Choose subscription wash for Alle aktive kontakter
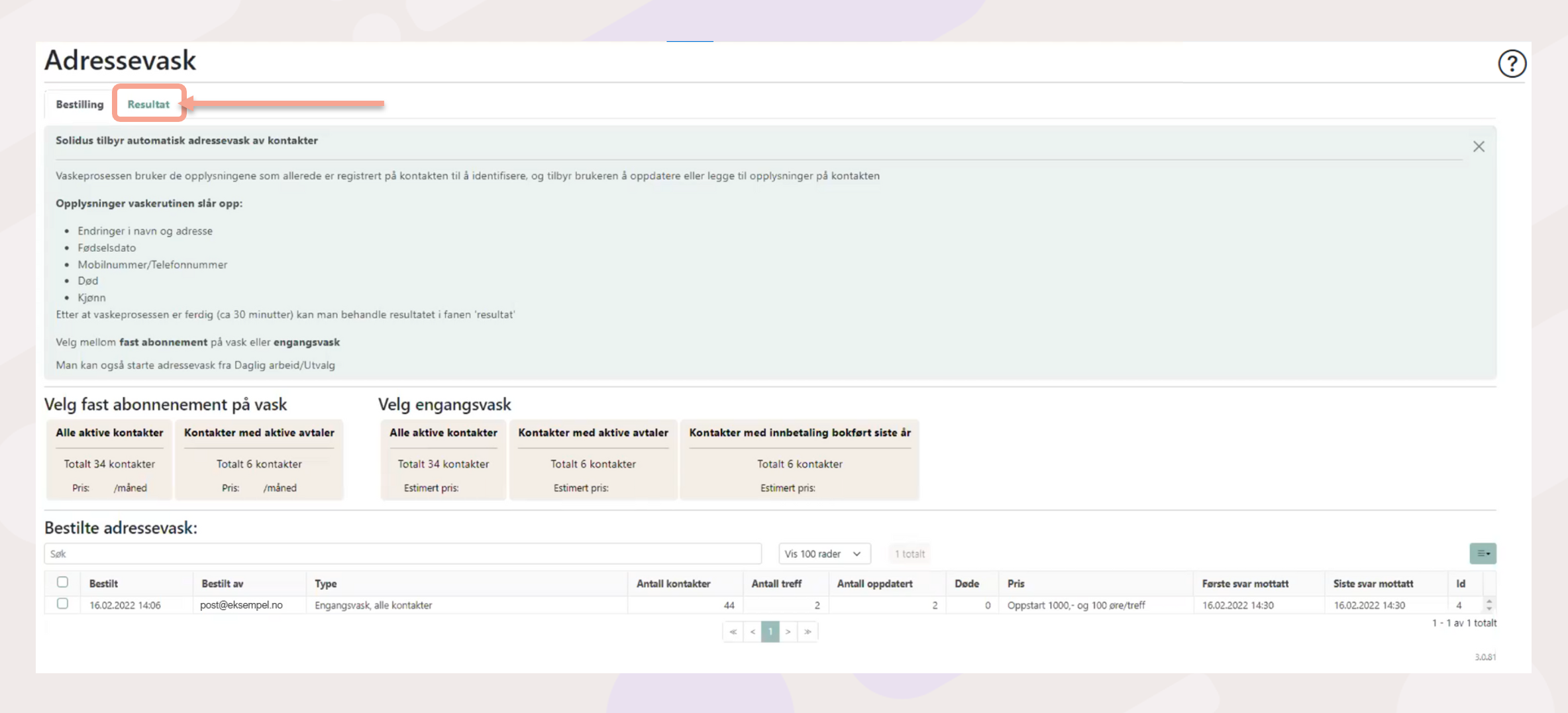This screenshot has height=713, width=1568. 109,459
